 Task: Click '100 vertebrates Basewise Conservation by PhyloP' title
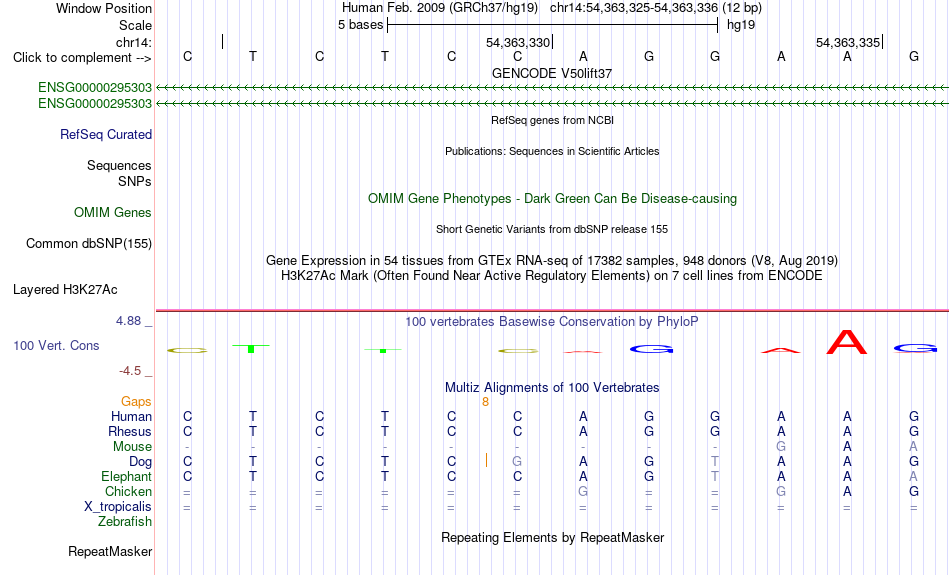pos(552,322)
